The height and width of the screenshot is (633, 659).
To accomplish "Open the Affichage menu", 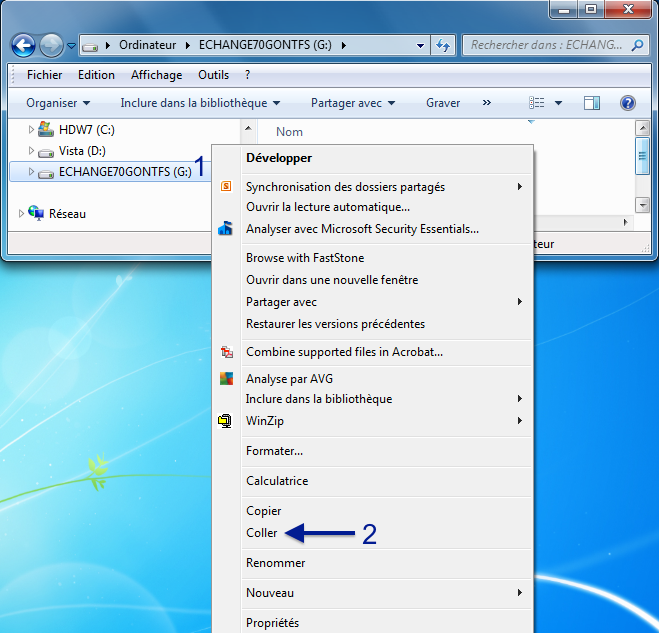I will 156,75.
